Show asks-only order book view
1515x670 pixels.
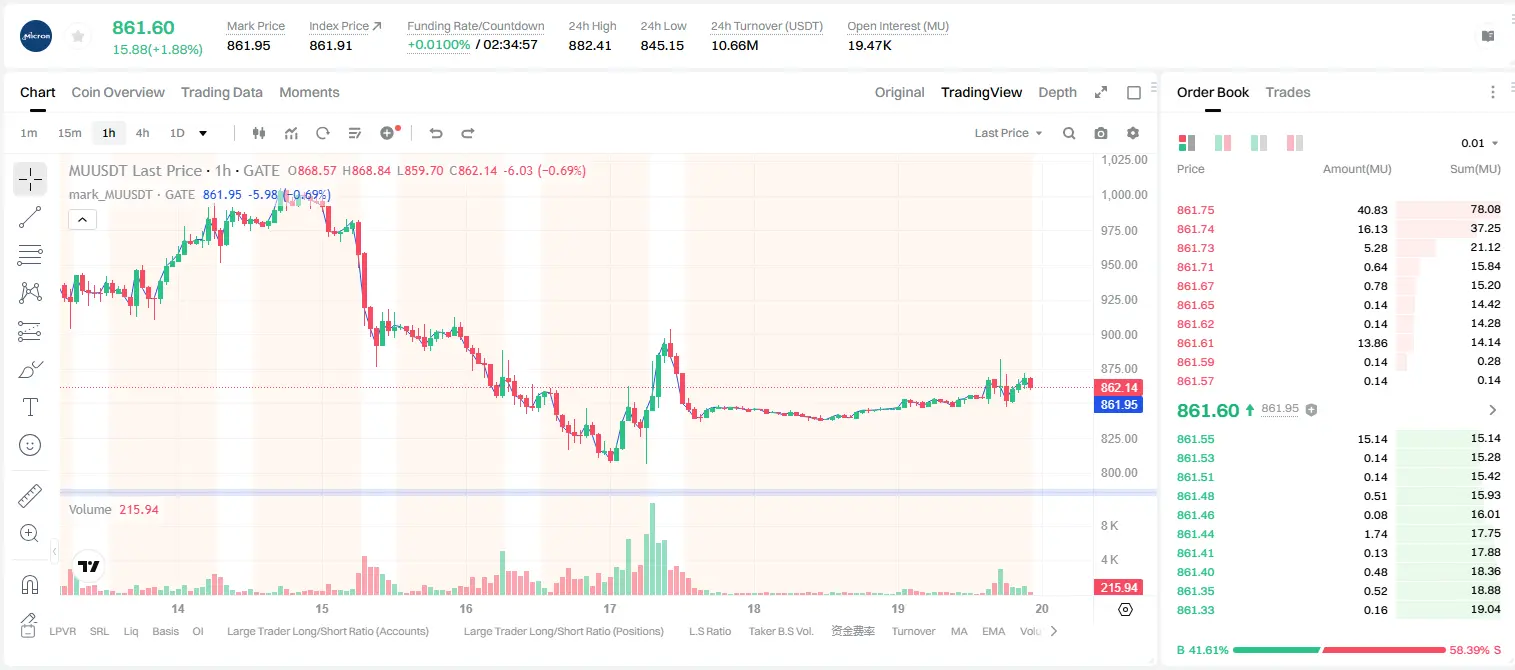[x=1295, y=143]
